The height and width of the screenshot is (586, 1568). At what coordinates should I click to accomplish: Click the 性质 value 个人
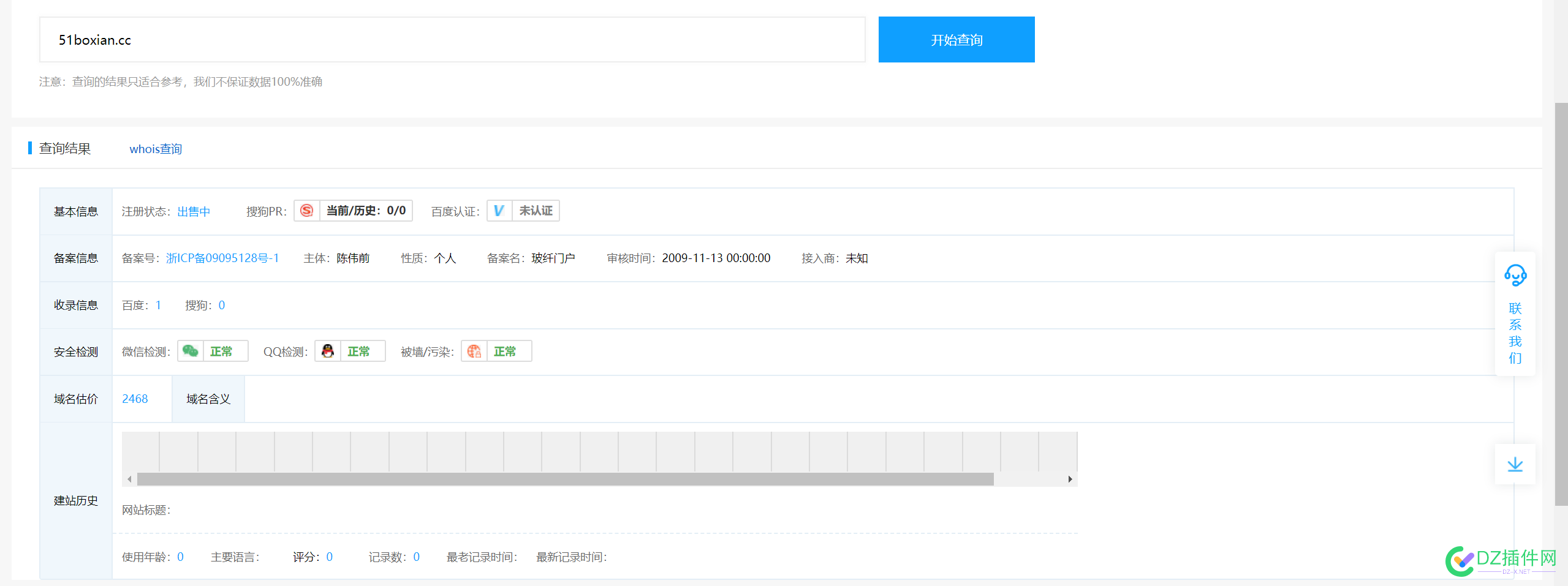coord(445,258)
